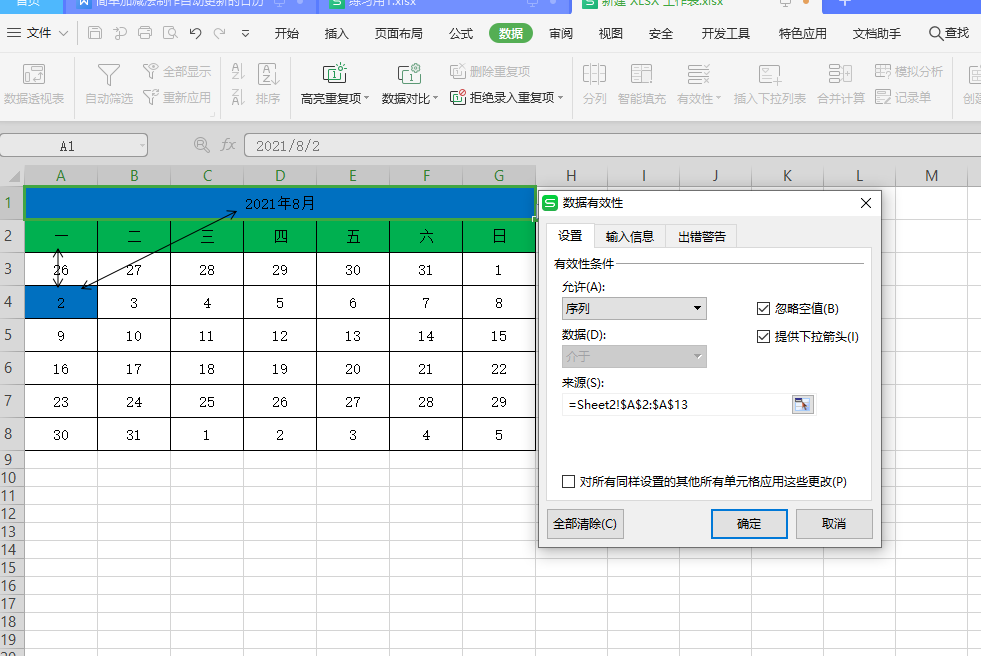Click the Undo arrow icon
Screen dimensions: 981x656
(196, 33)
